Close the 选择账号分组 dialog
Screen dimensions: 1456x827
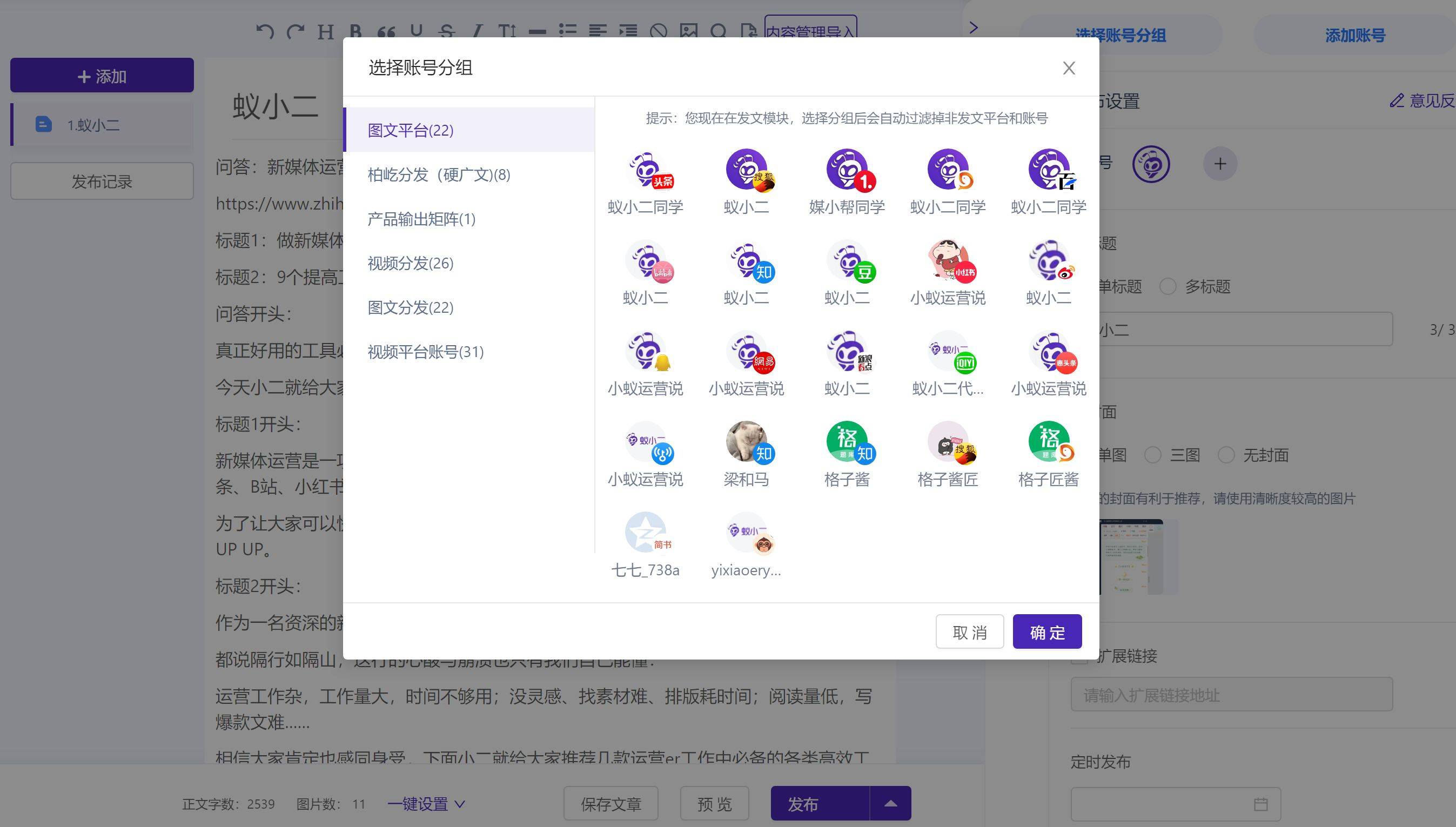point(1069,68)
